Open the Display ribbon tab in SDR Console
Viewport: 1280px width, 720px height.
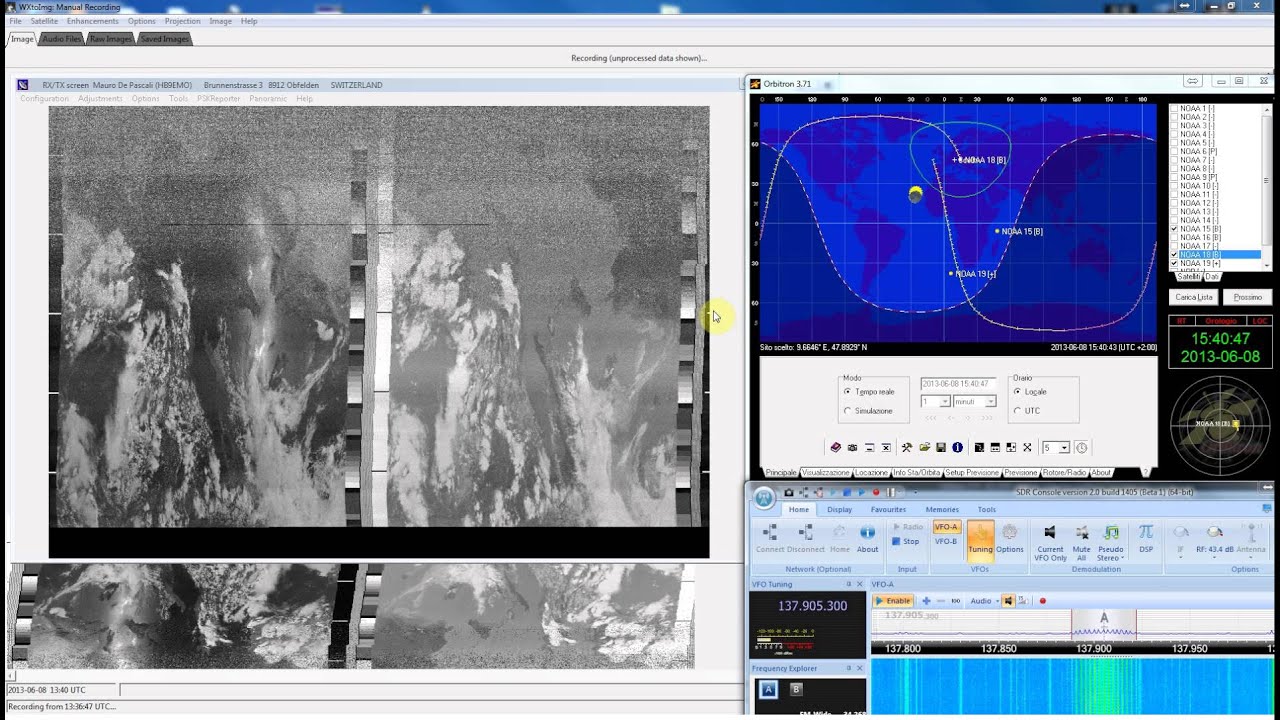click(x=839, y=509)
